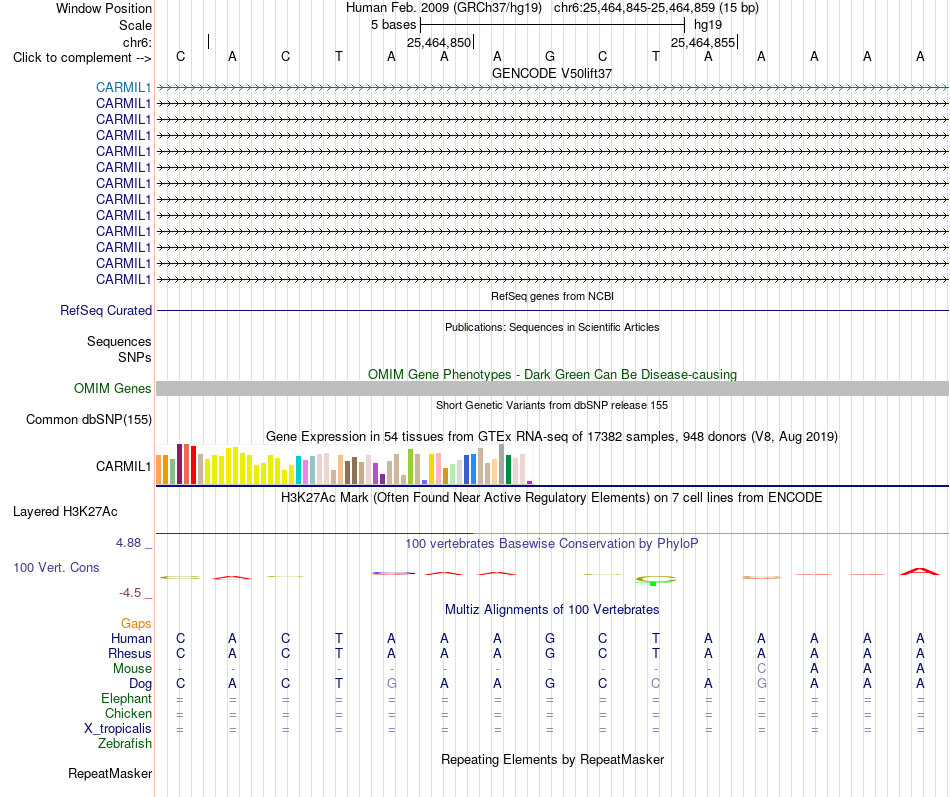This screenshot has width=950, height=797.
Task: Click the 'X_tropicalis' species label
Action: pos(118,729)
